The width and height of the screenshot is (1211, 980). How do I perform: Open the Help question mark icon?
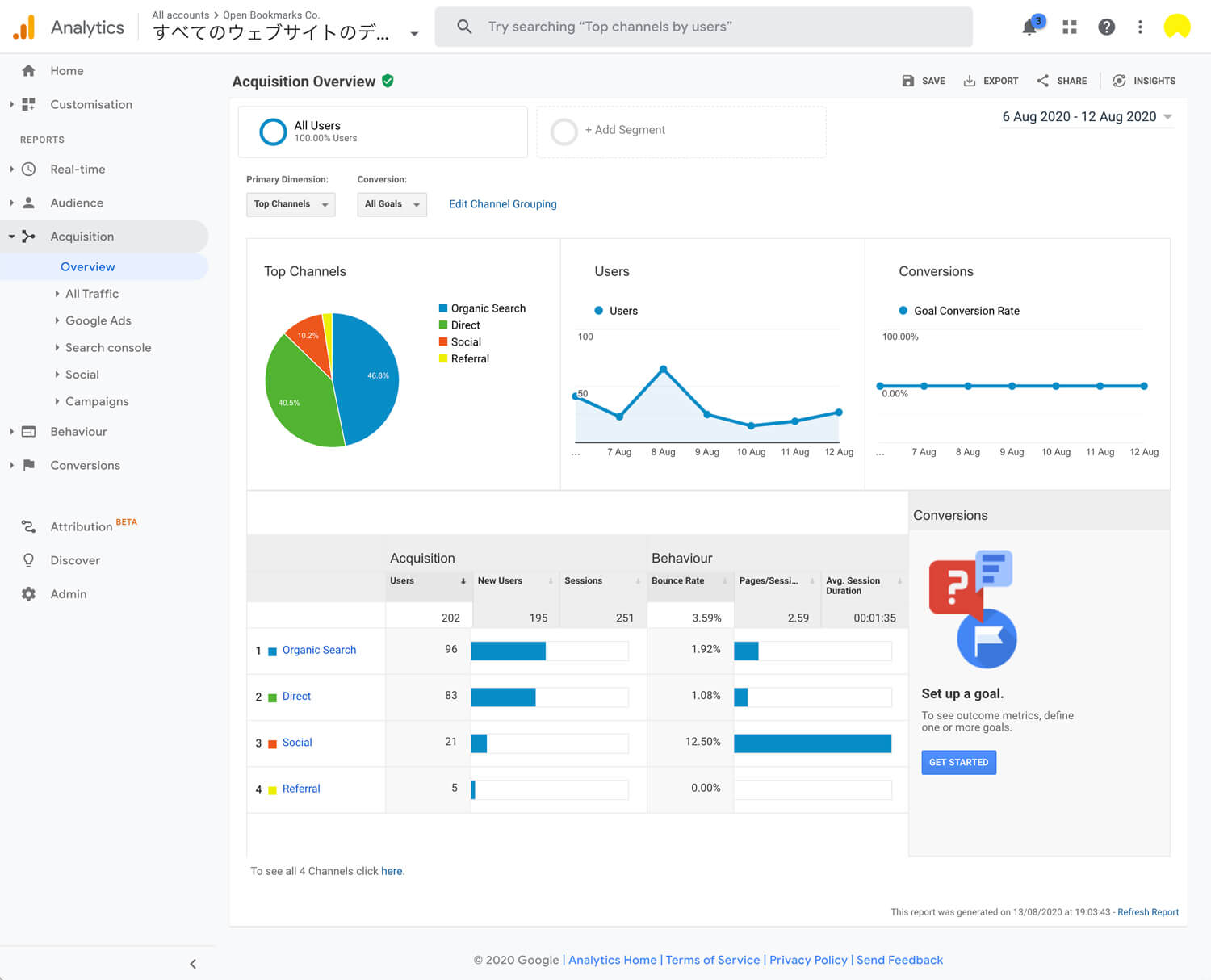pos(1107,27)
